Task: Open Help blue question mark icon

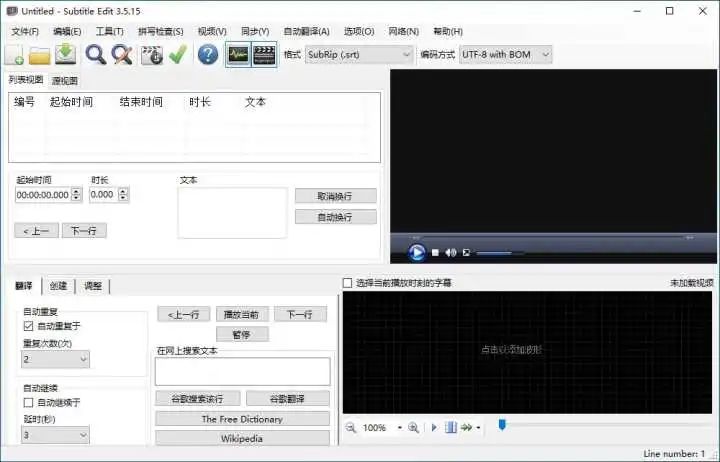Action: (x=207, y=54)
